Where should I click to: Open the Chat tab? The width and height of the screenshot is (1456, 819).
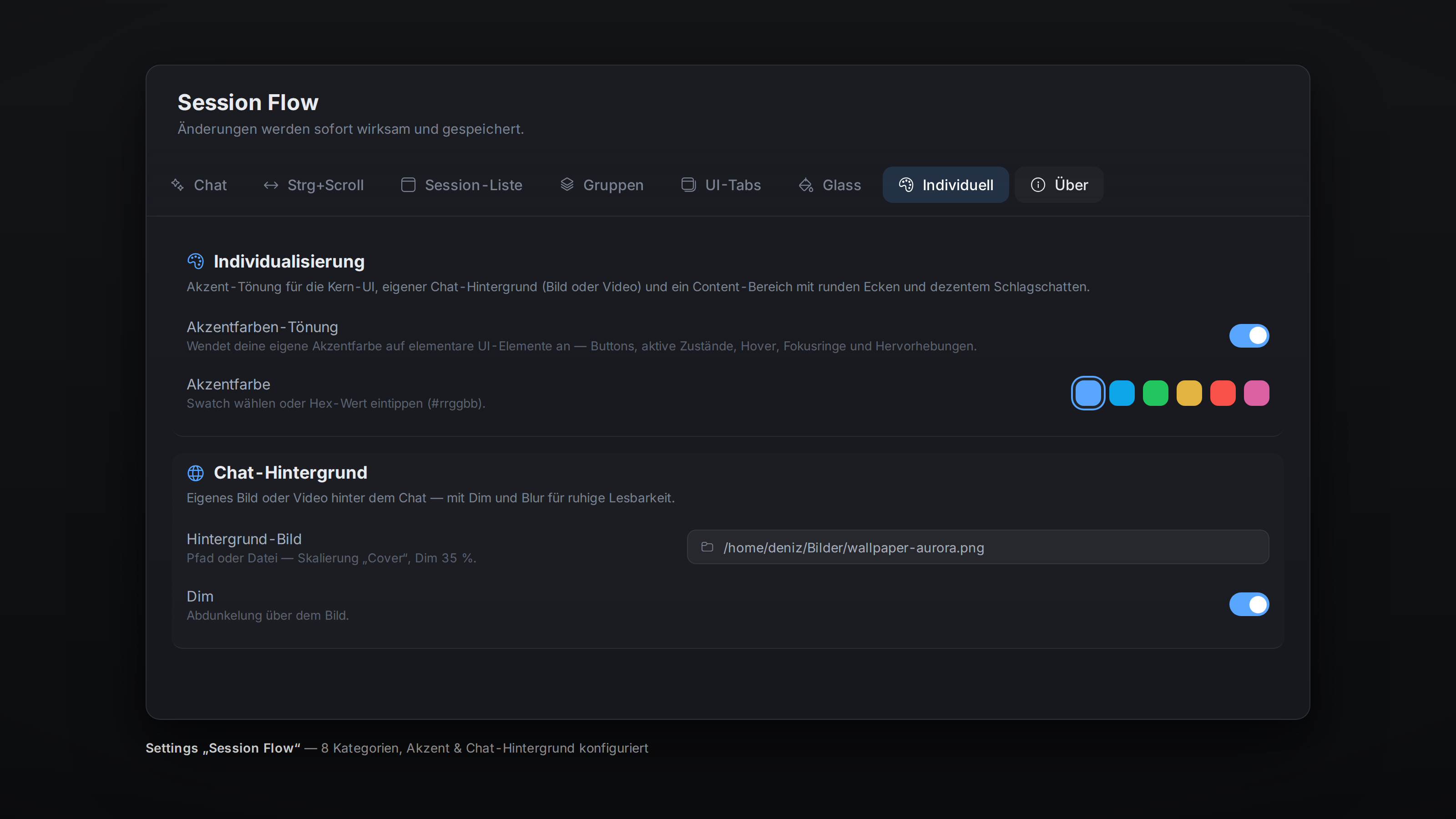point(199,185)
